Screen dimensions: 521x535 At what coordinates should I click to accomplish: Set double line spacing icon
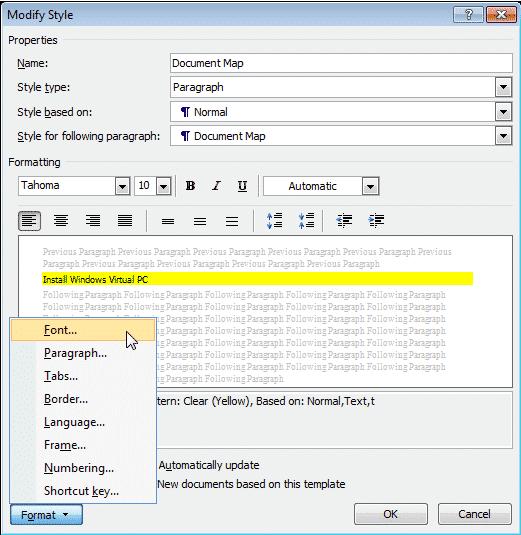232,221
